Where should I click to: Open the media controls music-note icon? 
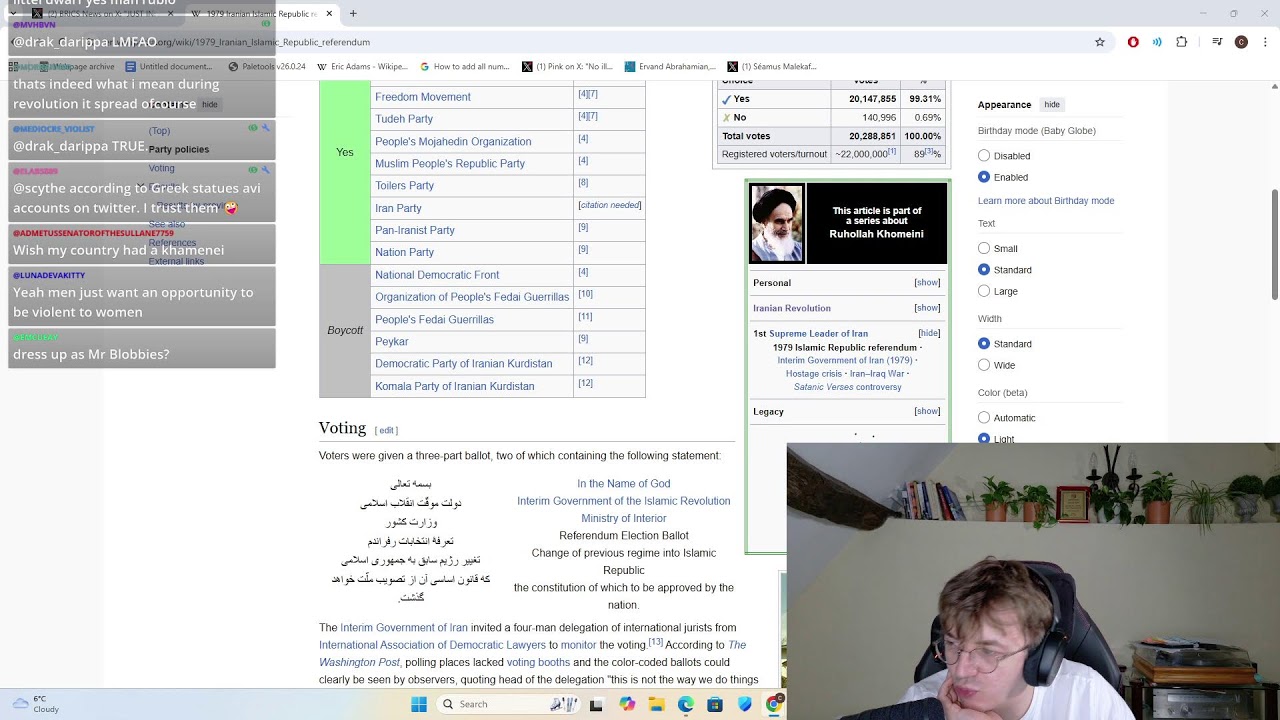pos(1217,42)
